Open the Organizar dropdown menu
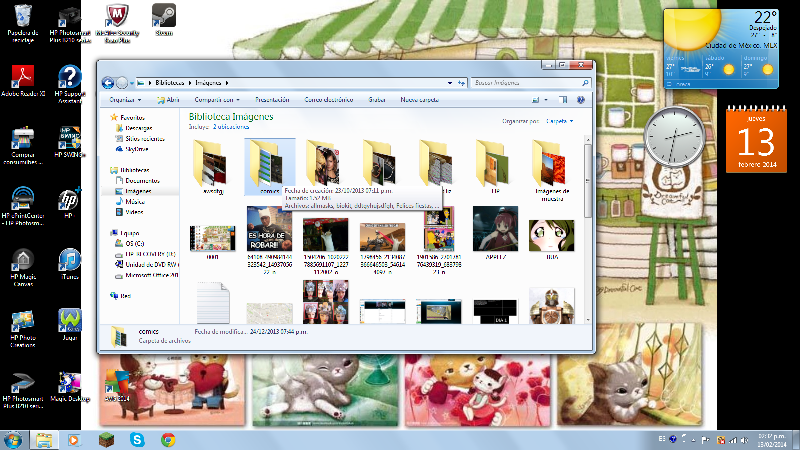 (125, 100)
